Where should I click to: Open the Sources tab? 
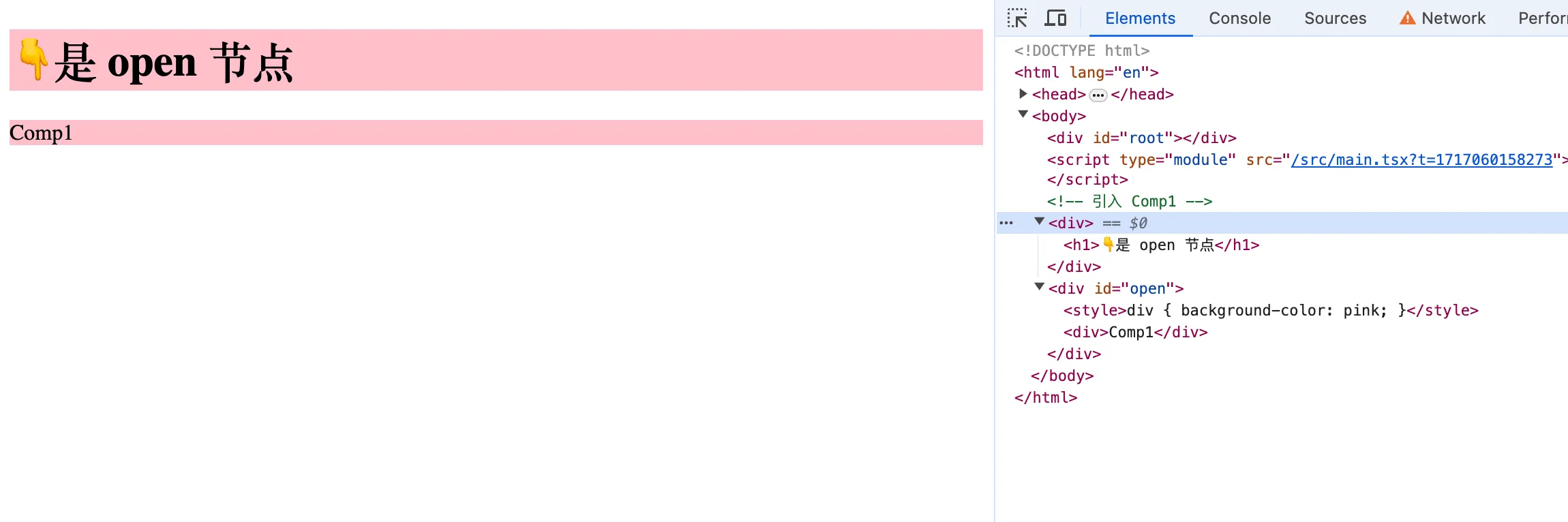click(1335, 18)
